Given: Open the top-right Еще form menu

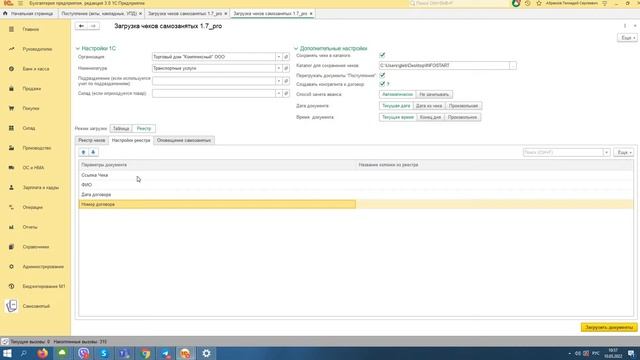Looking at the screenshot, I should [627, 38].
